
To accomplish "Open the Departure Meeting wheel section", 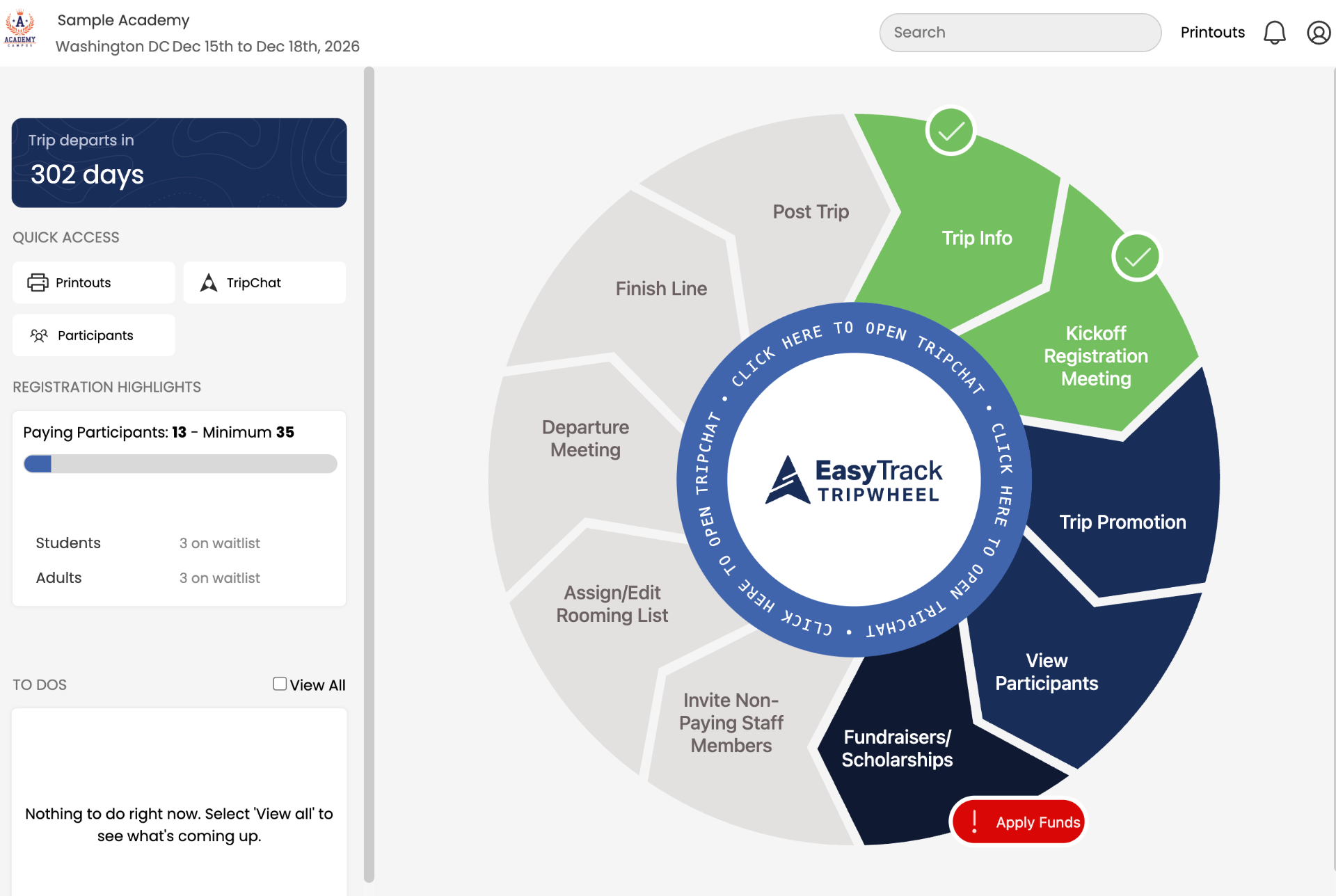I will (x=587, y=438).
